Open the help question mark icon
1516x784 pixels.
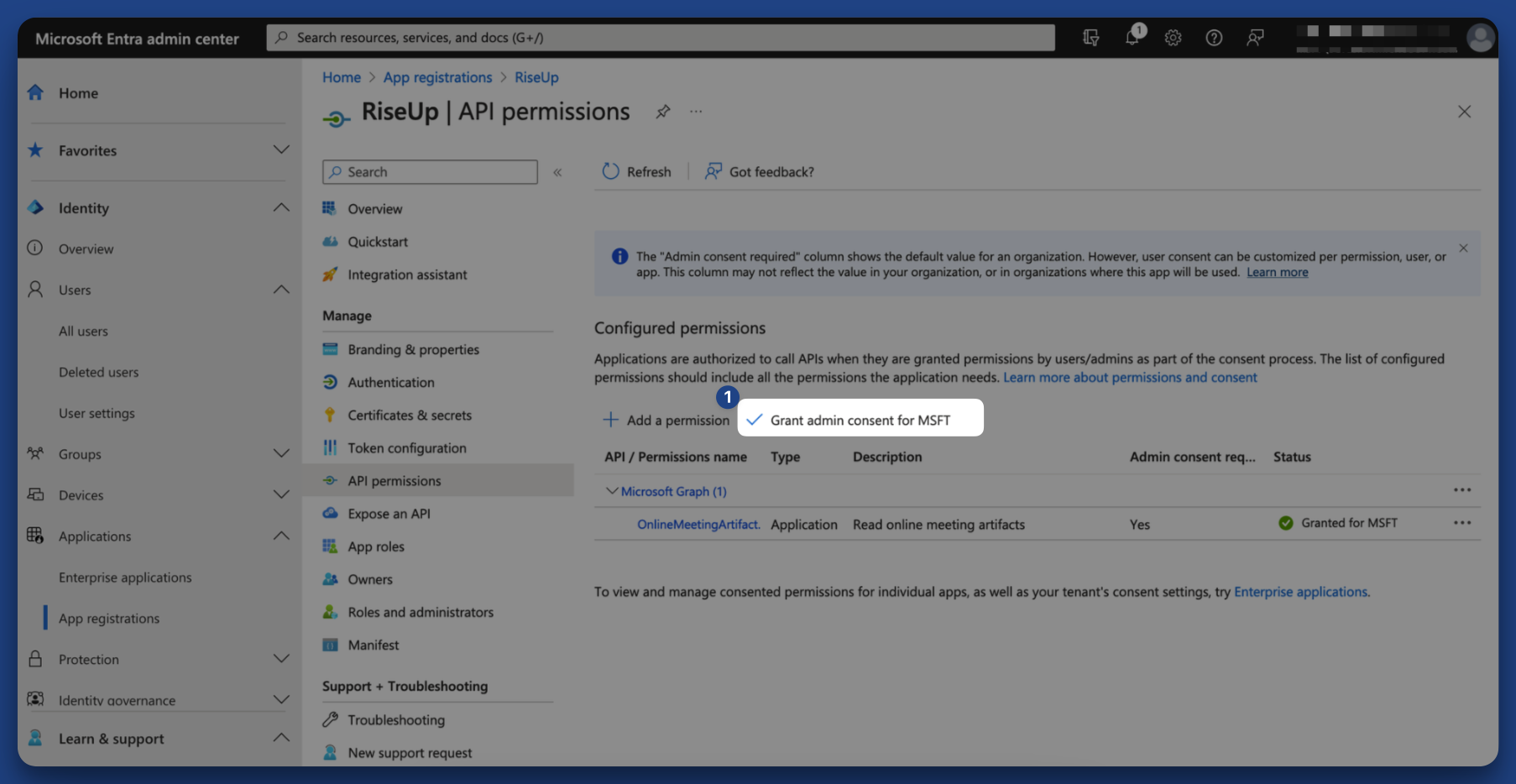click(x=1213, y=37)
